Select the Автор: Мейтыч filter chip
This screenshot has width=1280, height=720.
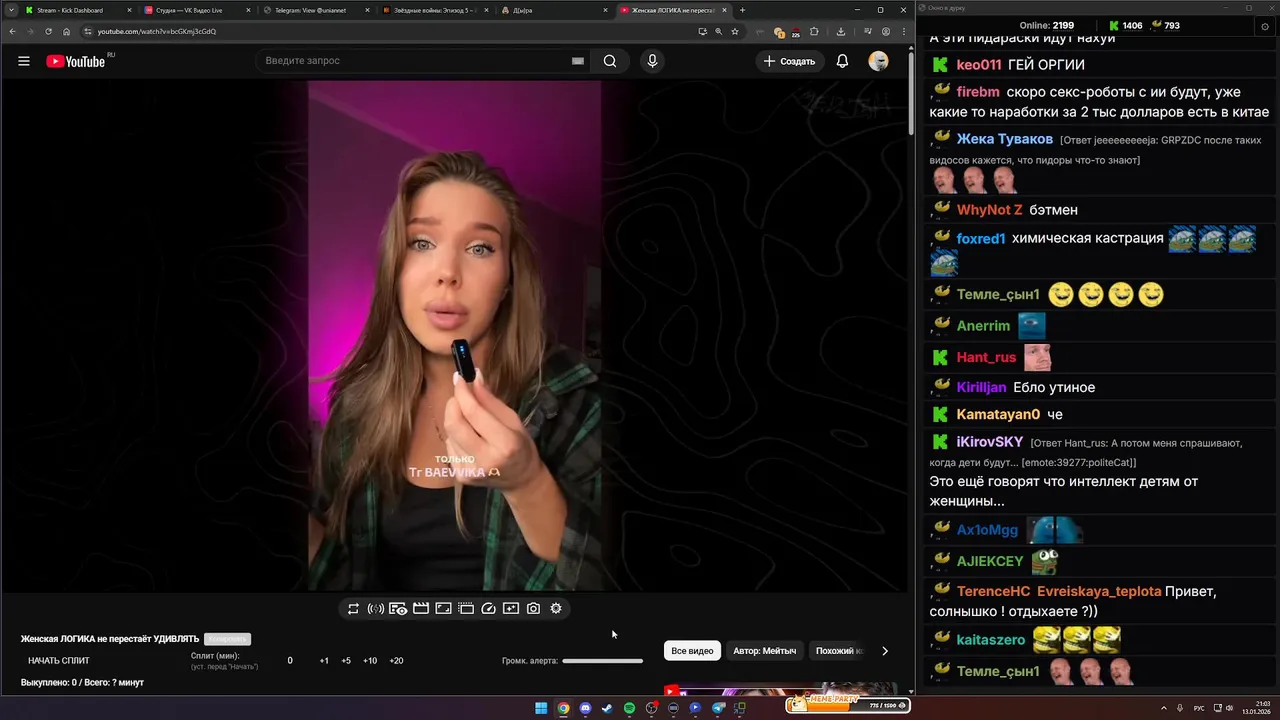point(765,651)
